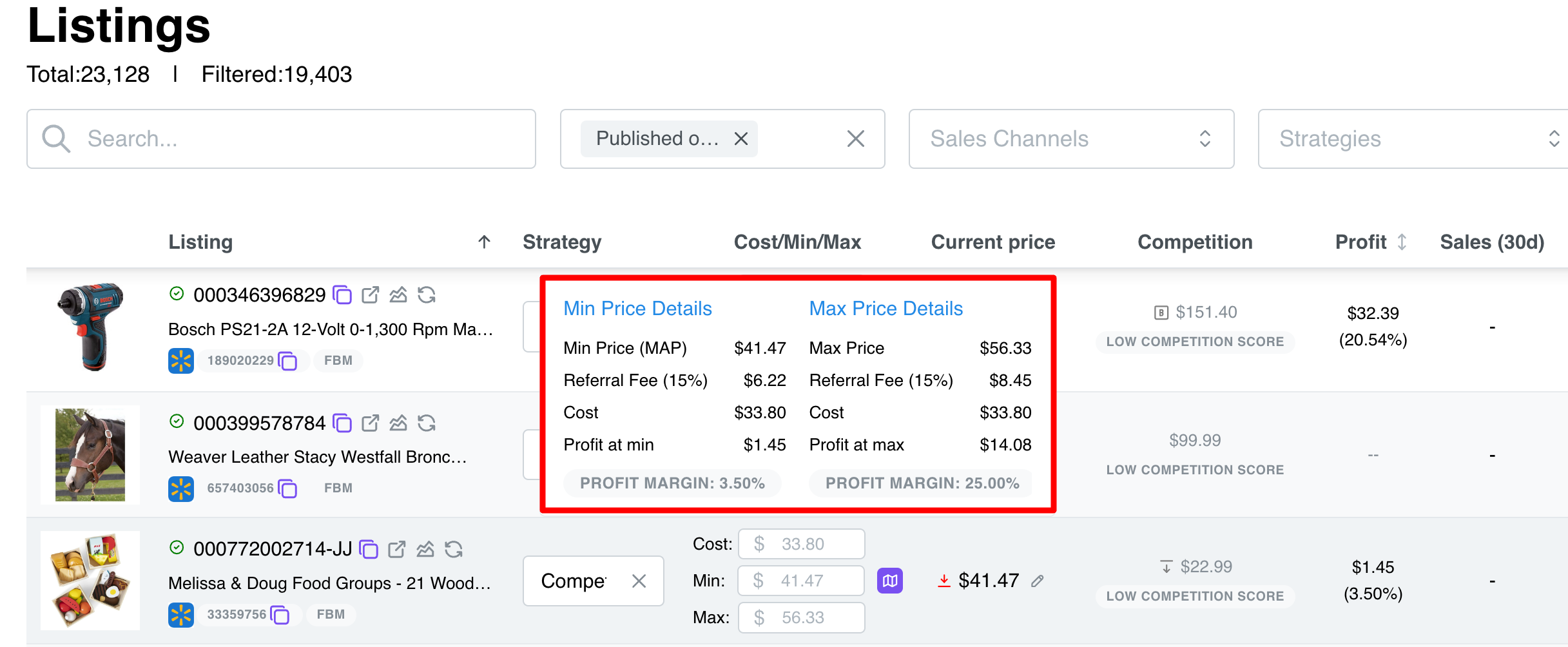1568x647 pixels.
Task: Click LOW COMPETITION SCORE badge on Bosch row
Action: 1195,342
